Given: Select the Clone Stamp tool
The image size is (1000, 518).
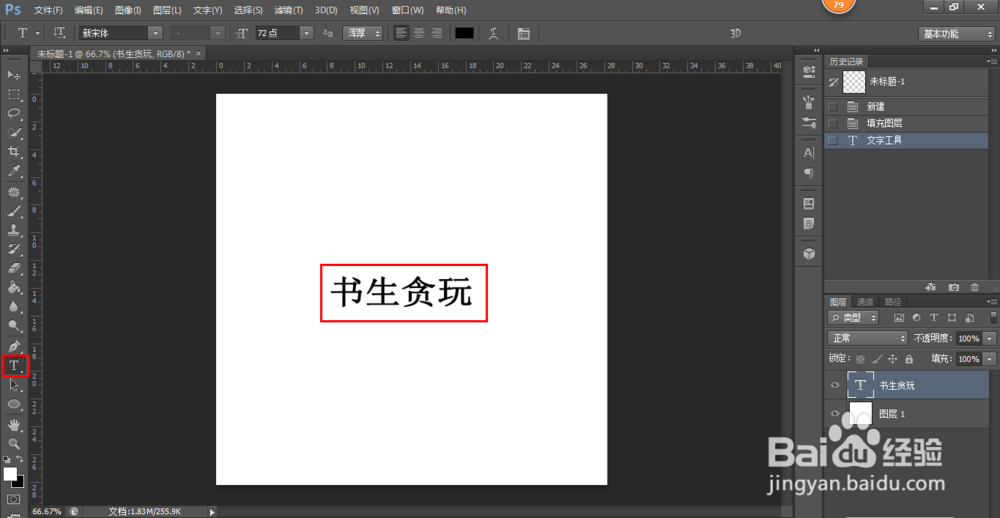Looking at the screenshot, I should point(14,230).
